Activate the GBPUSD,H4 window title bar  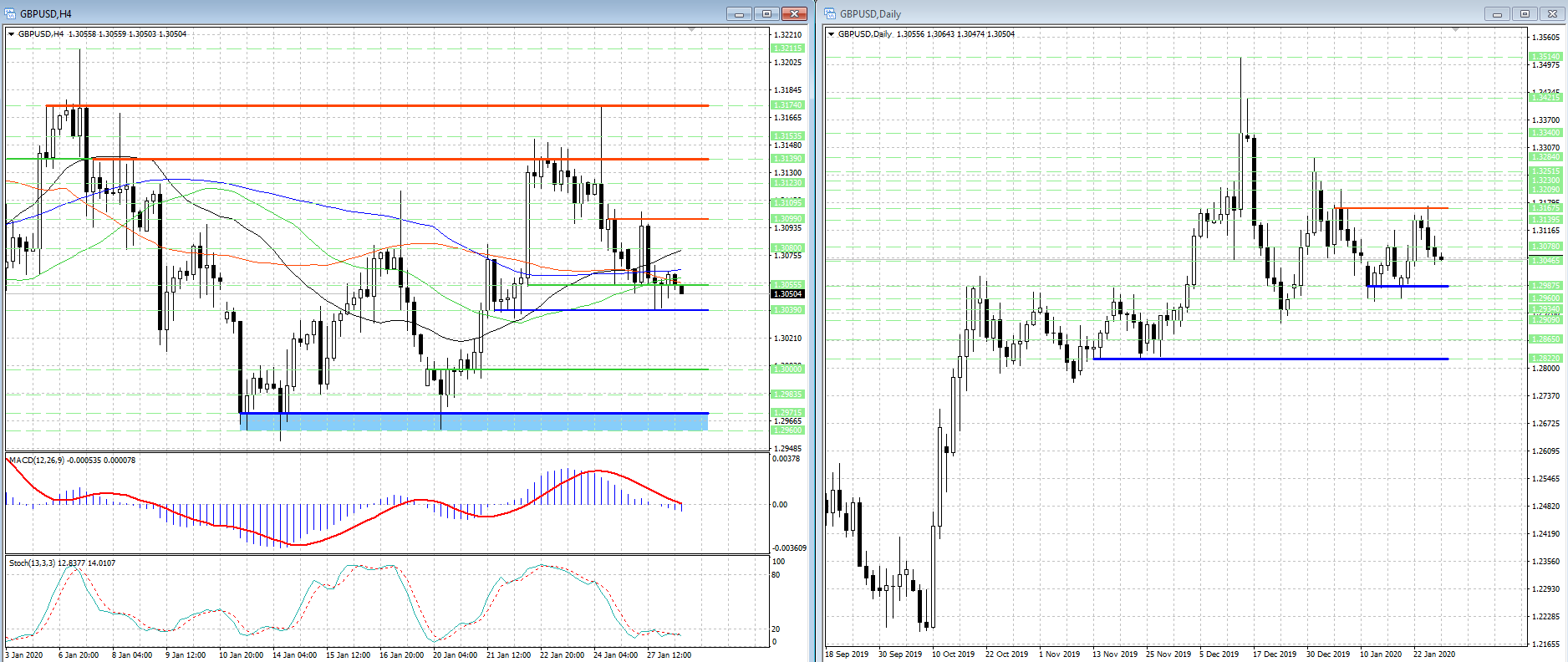pyautogui.click(x=334, y=13)
